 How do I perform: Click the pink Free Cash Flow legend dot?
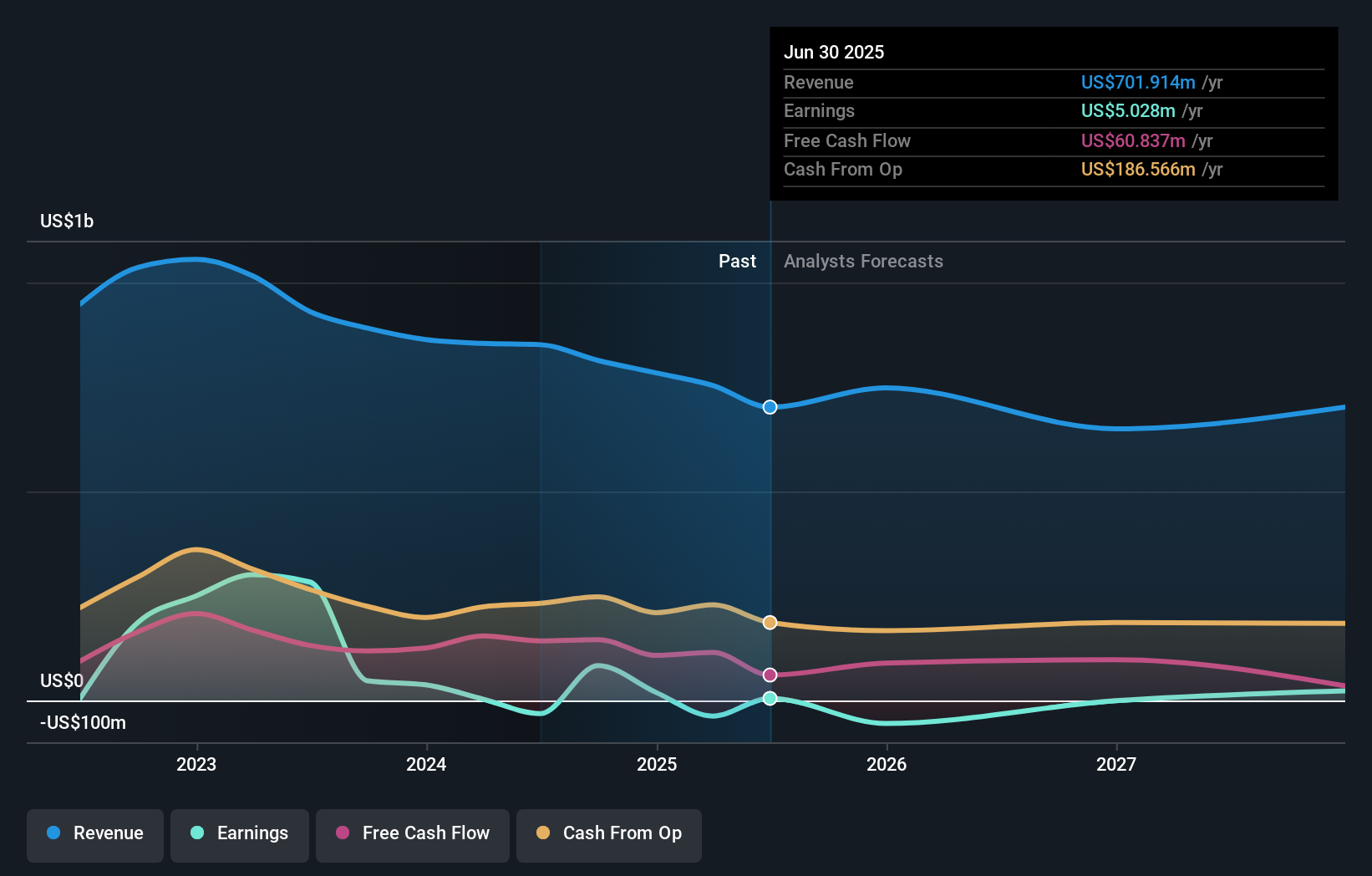[343, 833]
